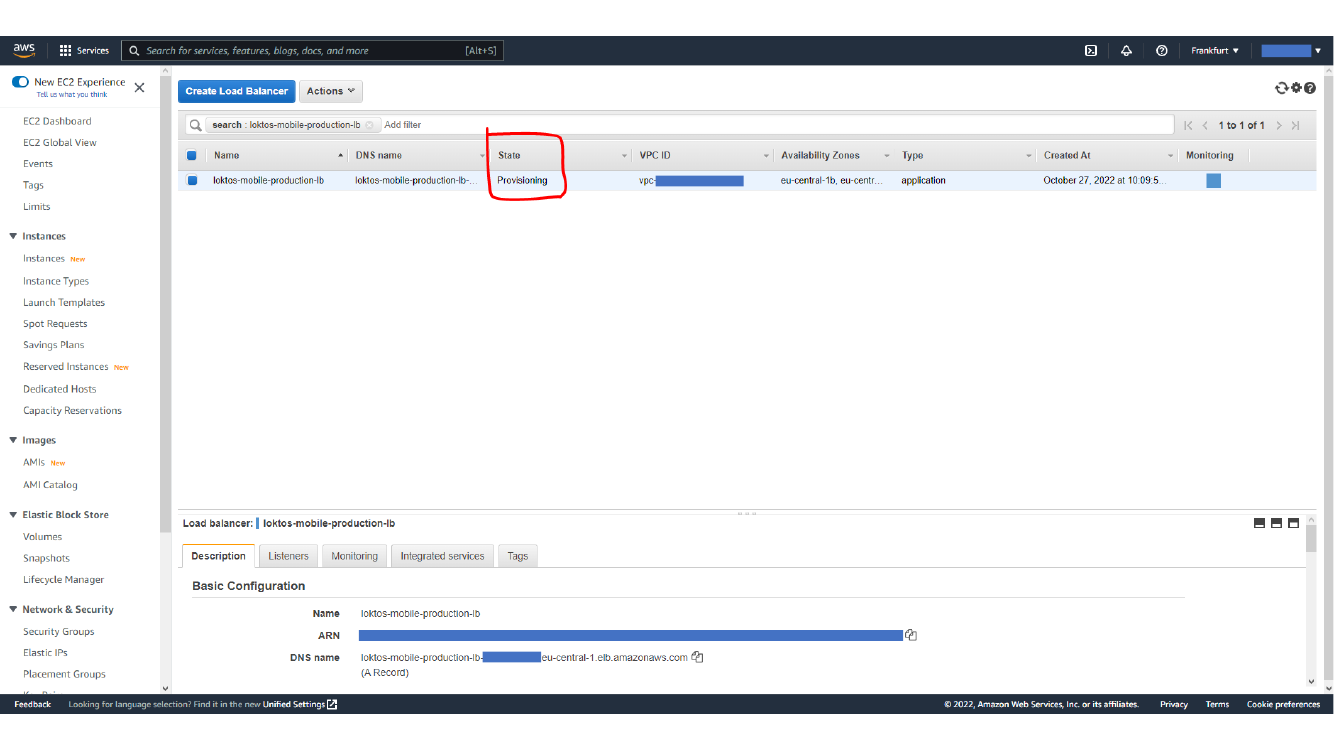The image size is (1334, 750).
Task: Open the Services grid menu
Action: (x=84, y=50)
